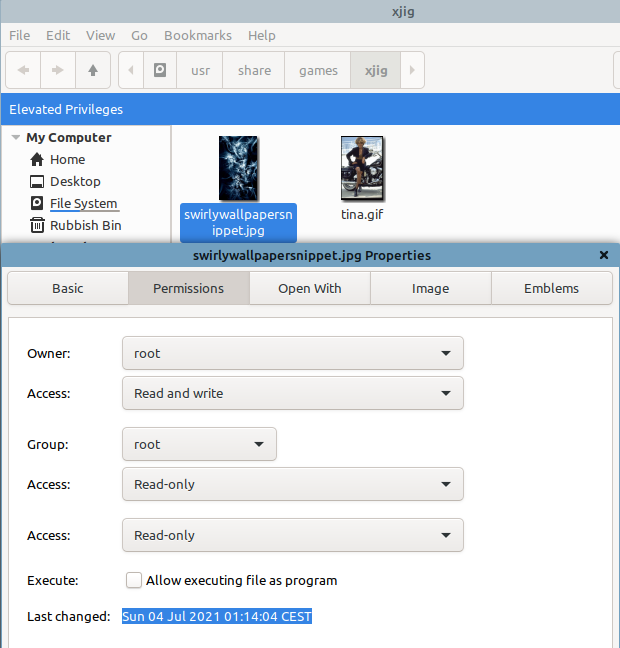Click the share path segment
Image resolution: width=620 pixels, height=648 pixels.
pyautogui.click(x=254, y=71)
